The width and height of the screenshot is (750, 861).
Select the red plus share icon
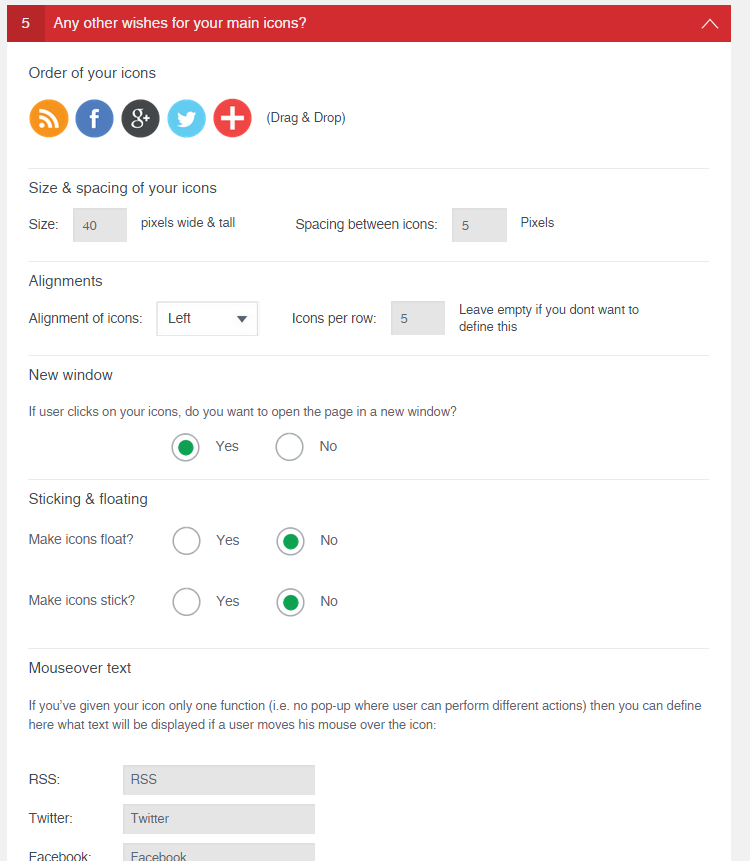(232, 118)
